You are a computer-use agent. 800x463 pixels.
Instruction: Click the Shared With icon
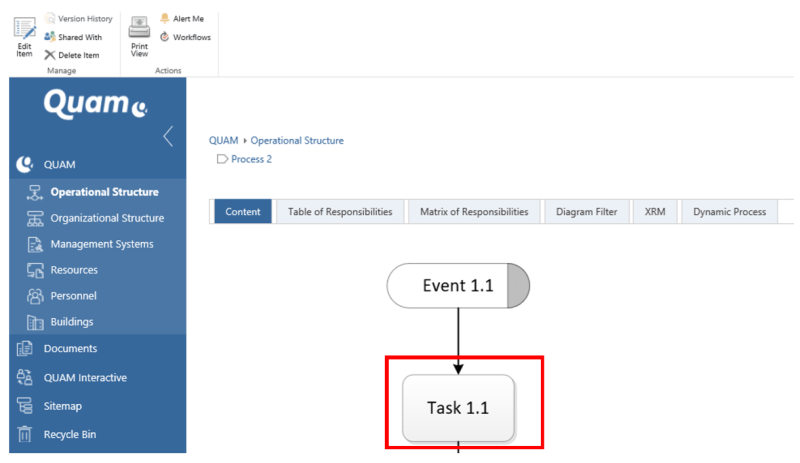tap(50, 37)
